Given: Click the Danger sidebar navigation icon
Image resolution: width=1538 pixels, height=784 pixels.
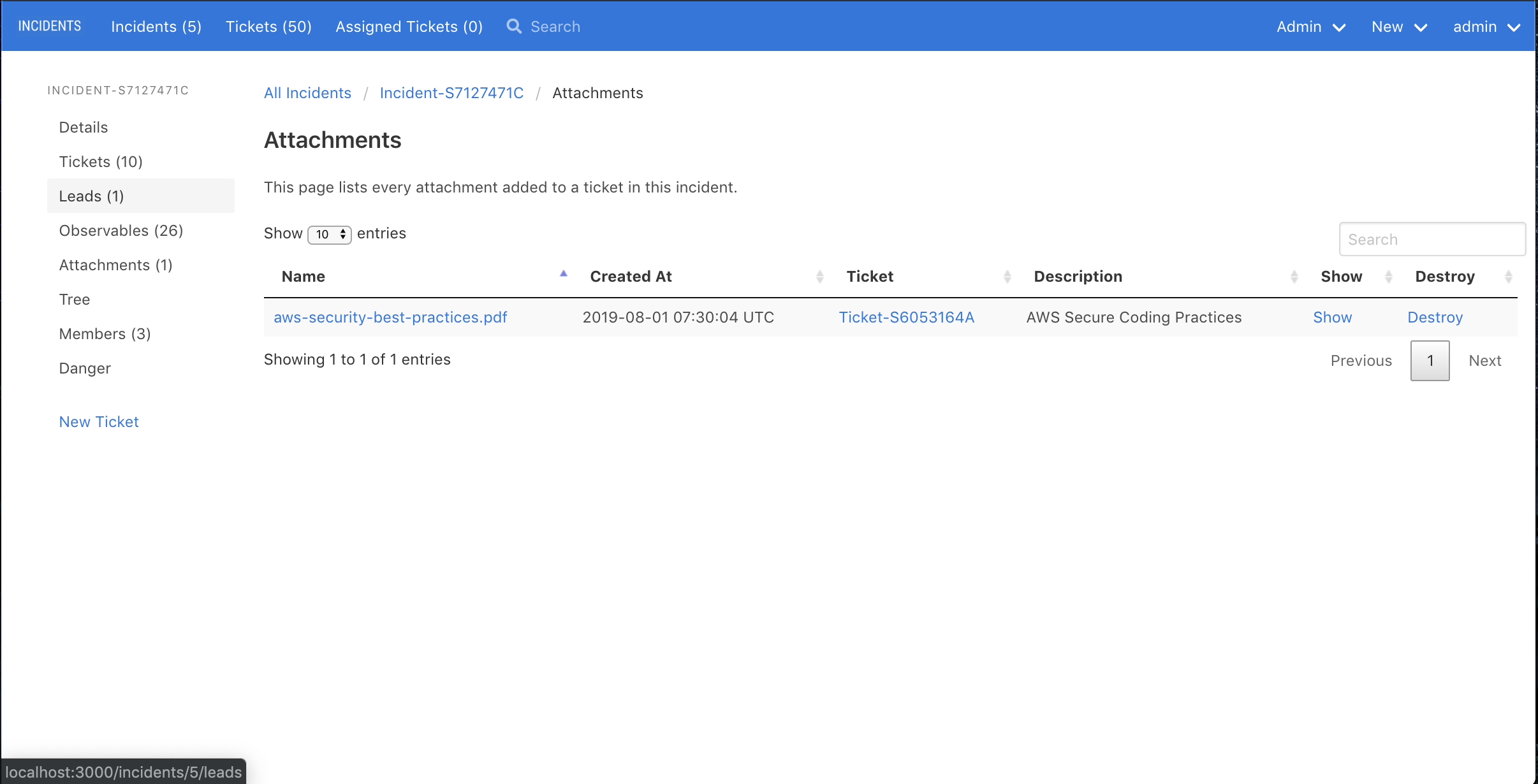Looking at the screenshot, I should point(85,368).
